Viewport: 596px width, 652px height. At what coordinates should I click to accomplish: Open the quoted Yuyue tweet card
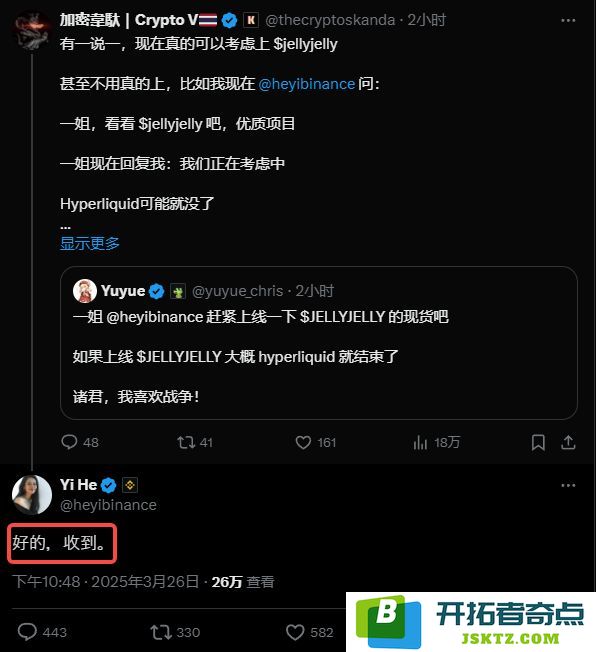[x=319, y=343]
